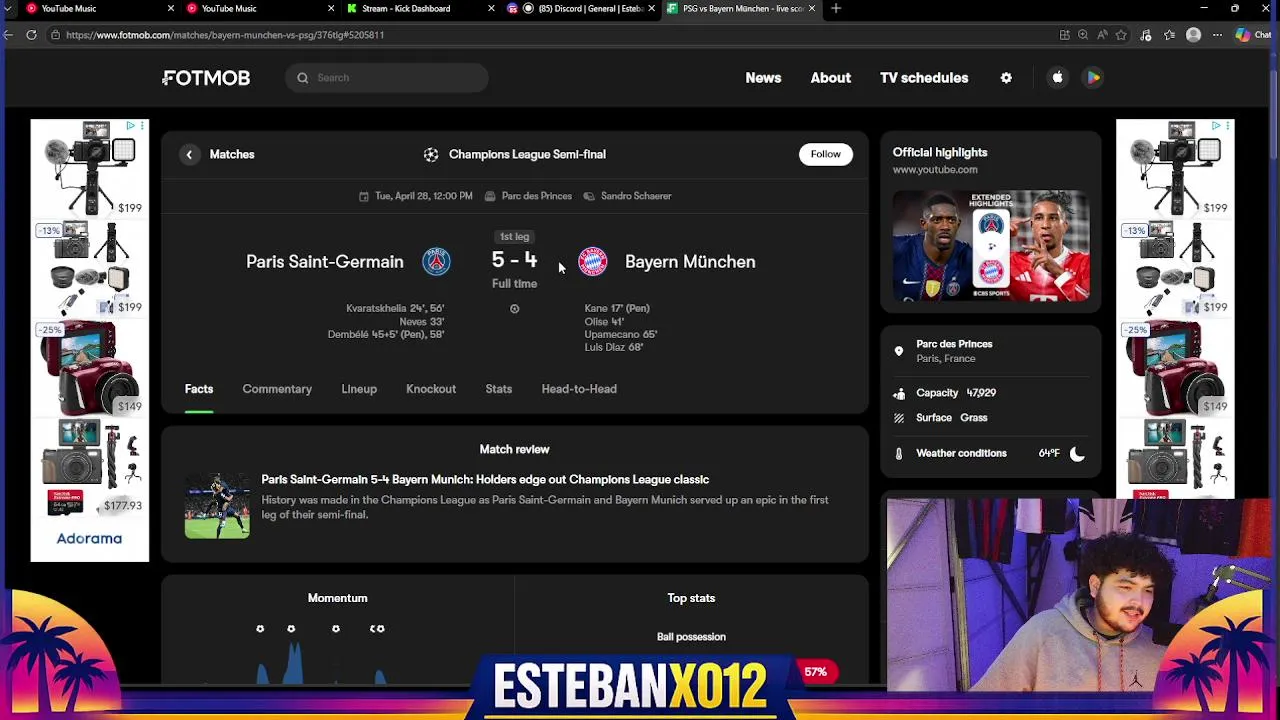The height and width of the screenshot is (720, 1280).
Task: Click Kvaratskhelia 24', 56' scorer text
Action: pos(395,309)
